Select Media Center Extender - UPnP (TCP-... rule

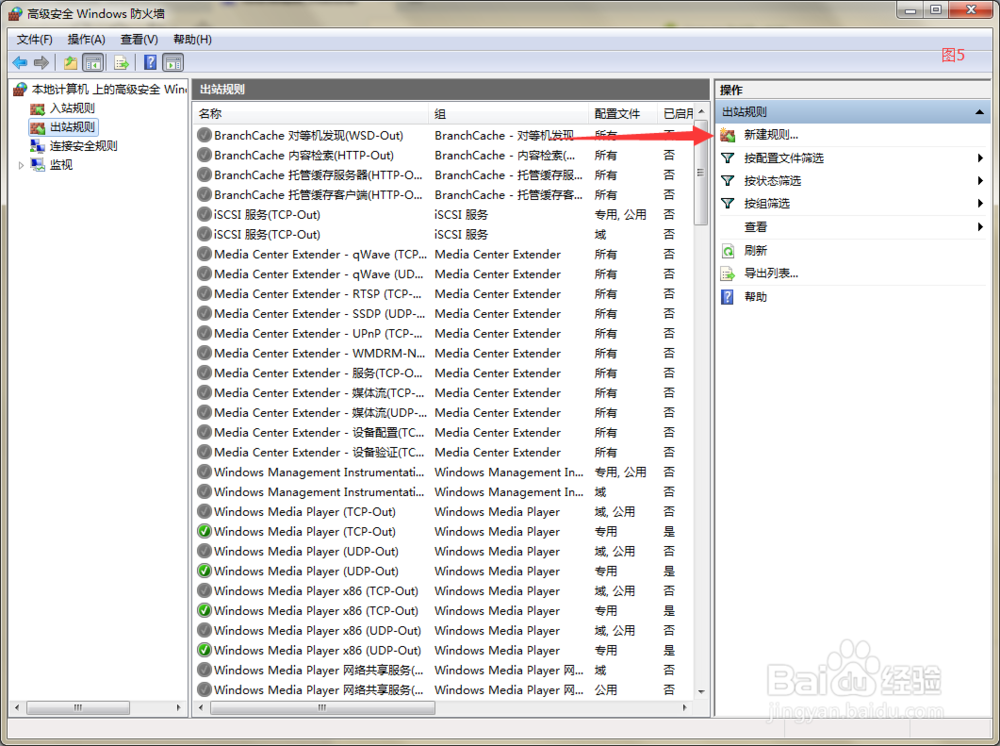[x=444, y=333]
